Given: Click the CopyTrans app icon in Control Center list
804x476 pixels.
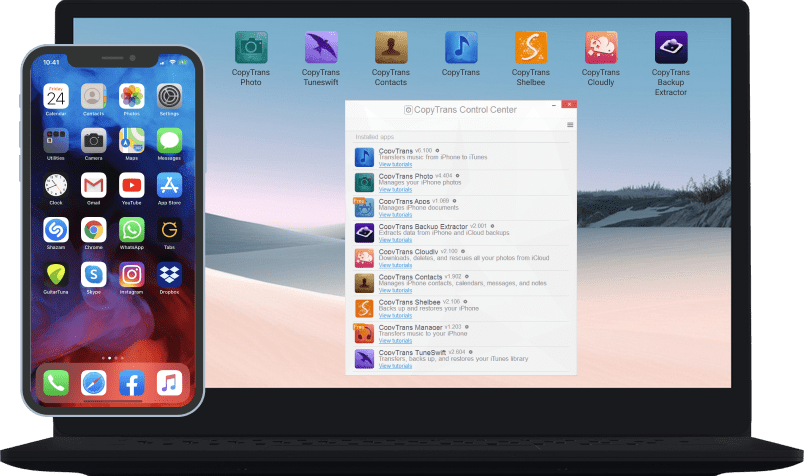Looking at the screenshot, I should coord(364,157).
